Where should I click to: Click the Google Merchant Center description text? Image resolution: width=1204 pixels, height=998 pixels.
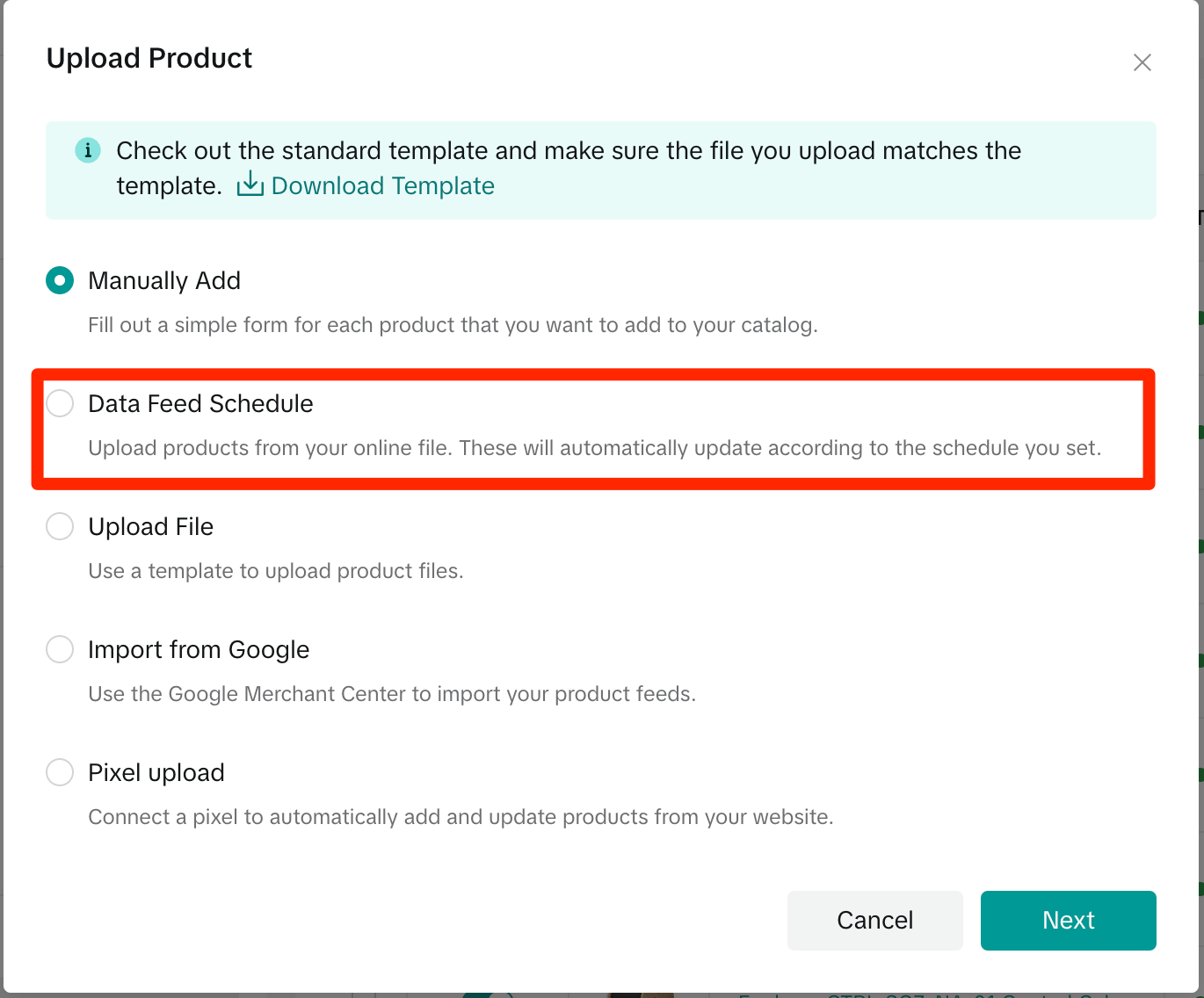[392, 694]
